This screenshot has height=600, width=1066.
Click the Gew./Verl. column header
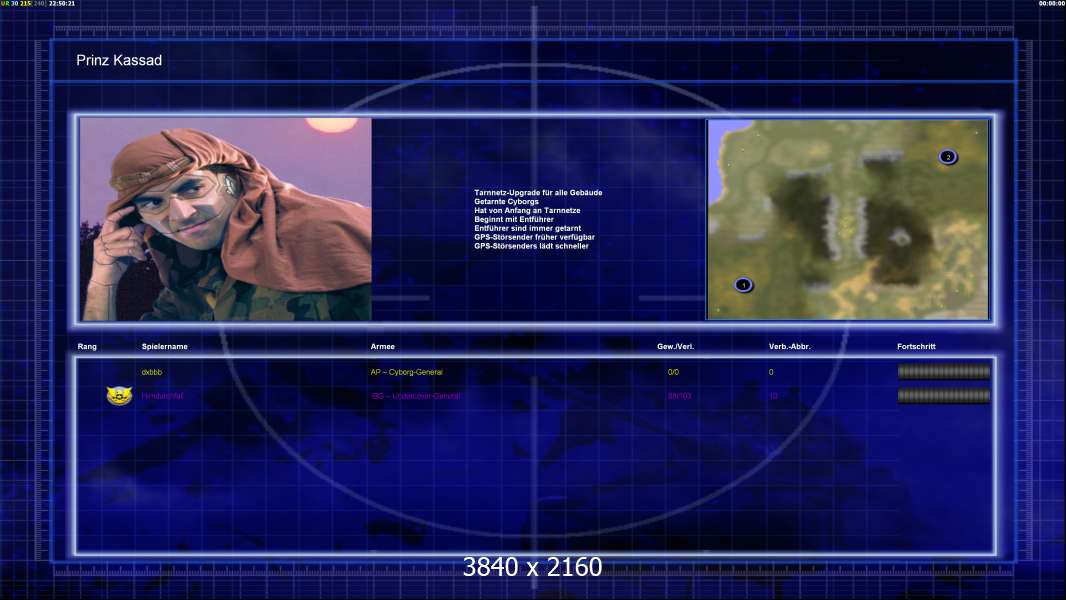click(x=675, y=347)
